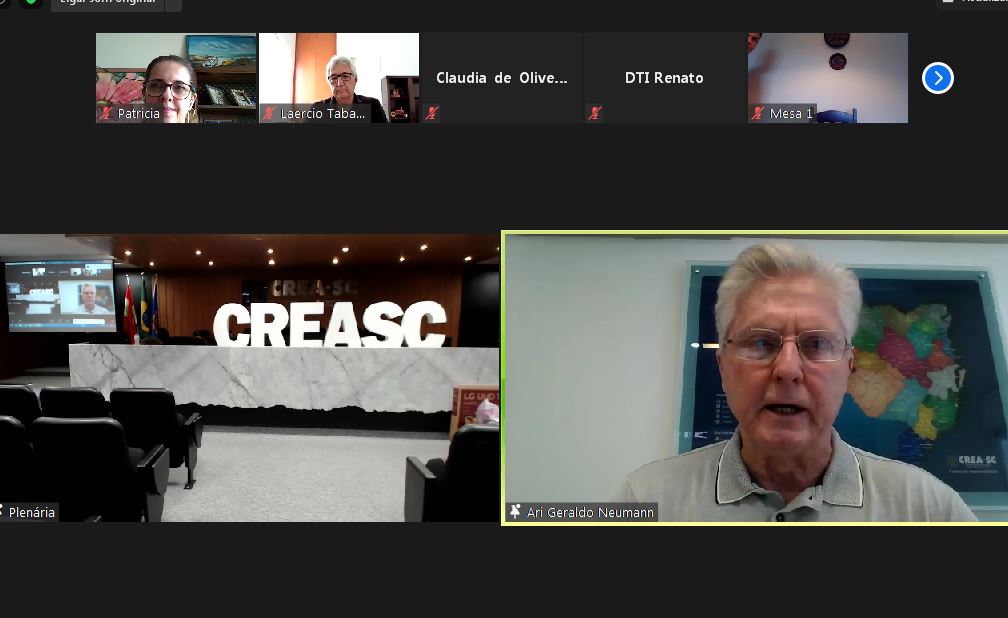The width and height of the screenshot is (1008, 618).
Task: Click muted mic icon on Claudia de Olive tile
Action: (432, 114)
